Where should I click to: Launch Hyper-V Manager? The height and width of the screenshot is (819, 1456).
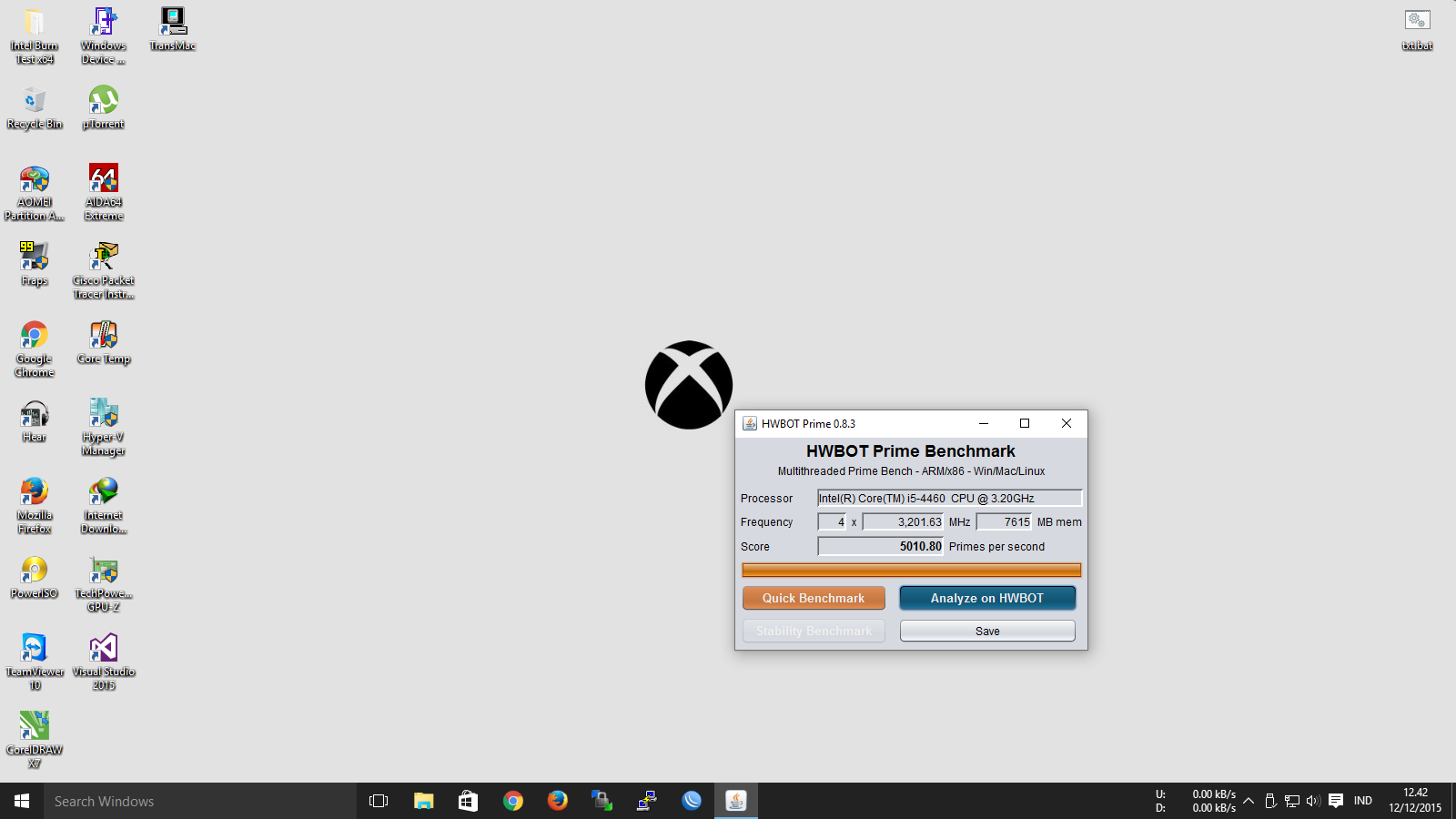coord(104,428)
